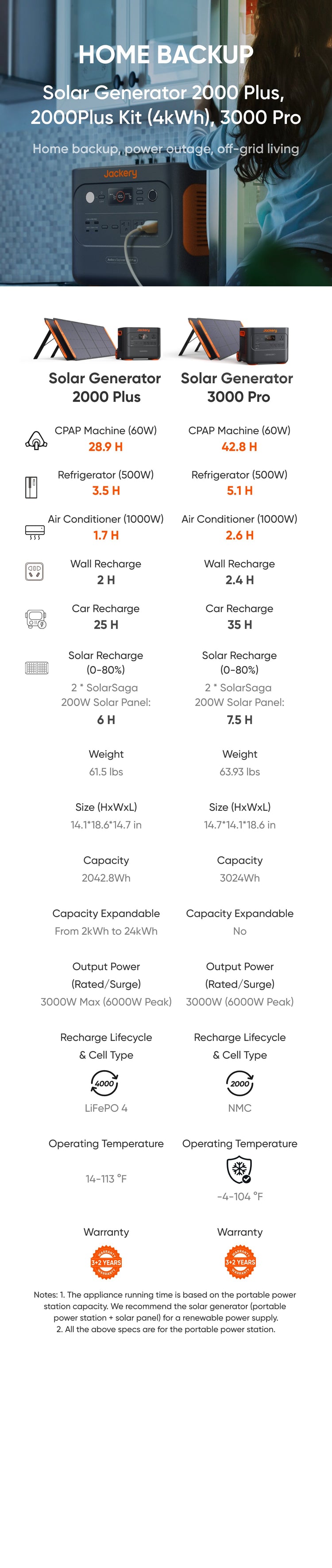Open the Solar Generator 3000 Pro title
Image resolution: width=332 pixels, height=1568 pixels.
(238, 387)
